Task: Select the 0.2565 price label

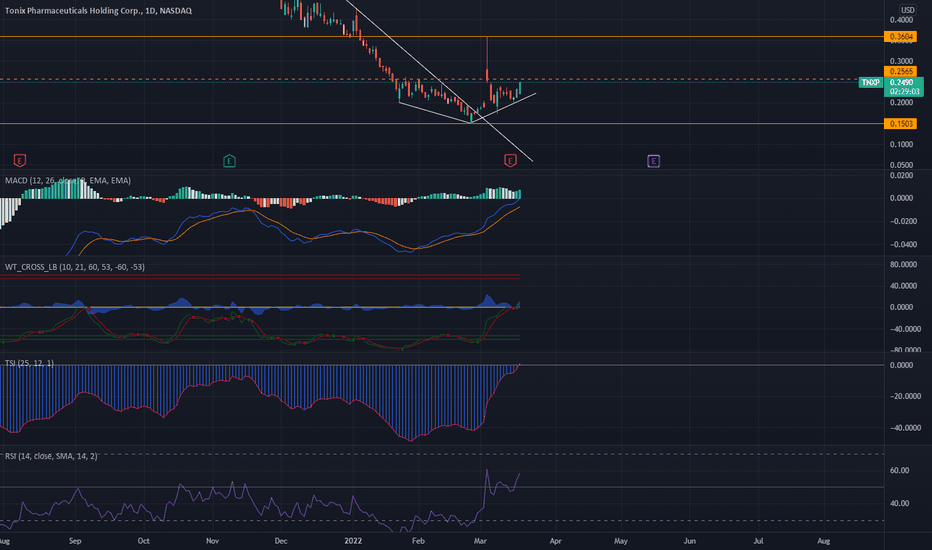Action: tap(900, 71)
